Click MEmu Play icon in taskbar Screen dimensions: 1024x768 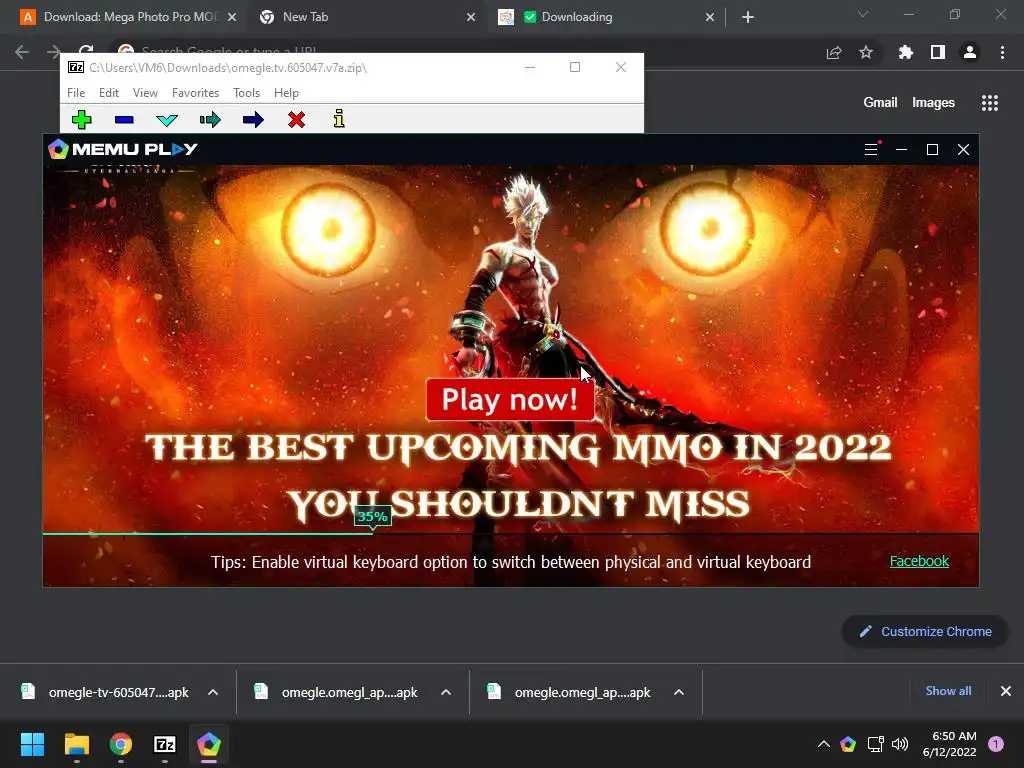[209, 744]
